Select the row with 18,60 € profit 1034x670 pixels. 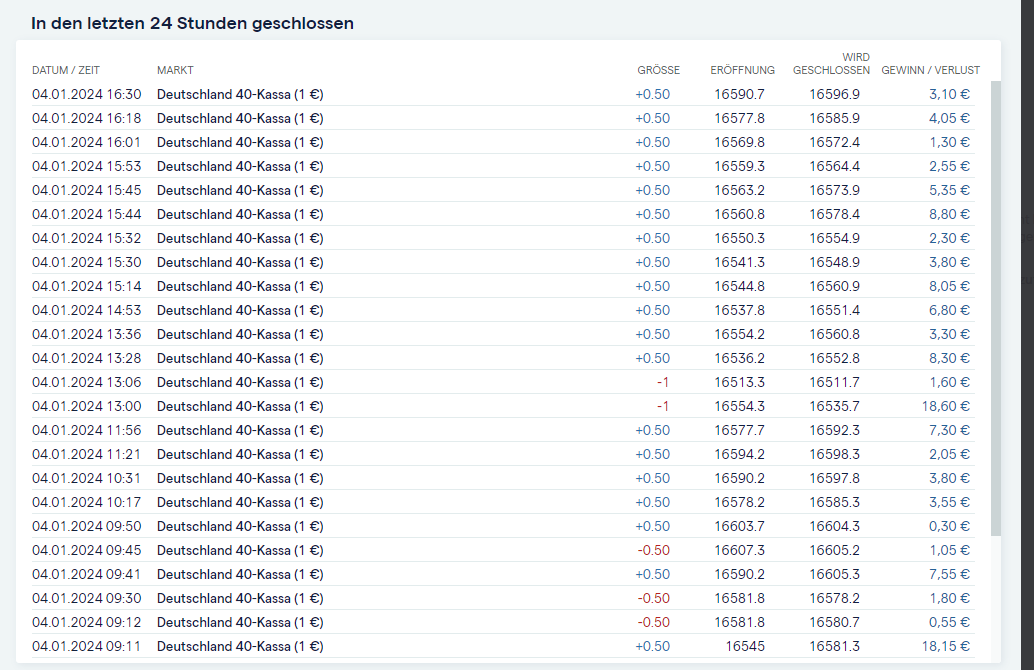point(502,406)
